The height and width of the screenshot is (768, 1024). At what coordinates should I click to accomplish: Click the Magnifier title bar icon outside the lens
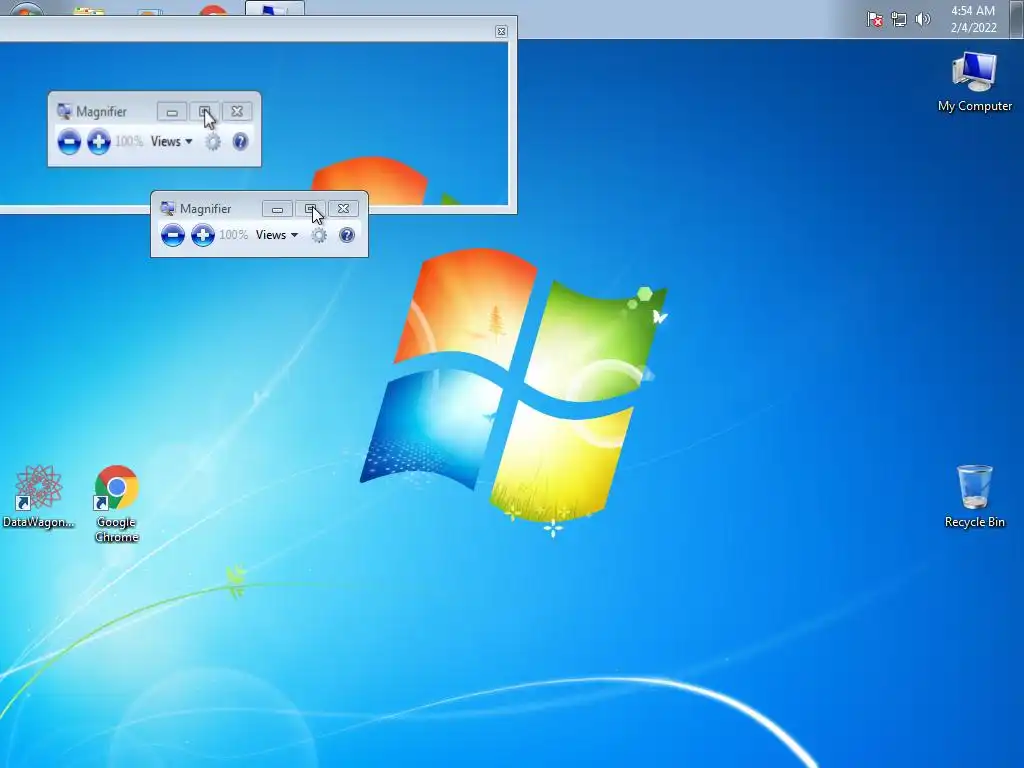pyautogui.click(x=167, y=208)
